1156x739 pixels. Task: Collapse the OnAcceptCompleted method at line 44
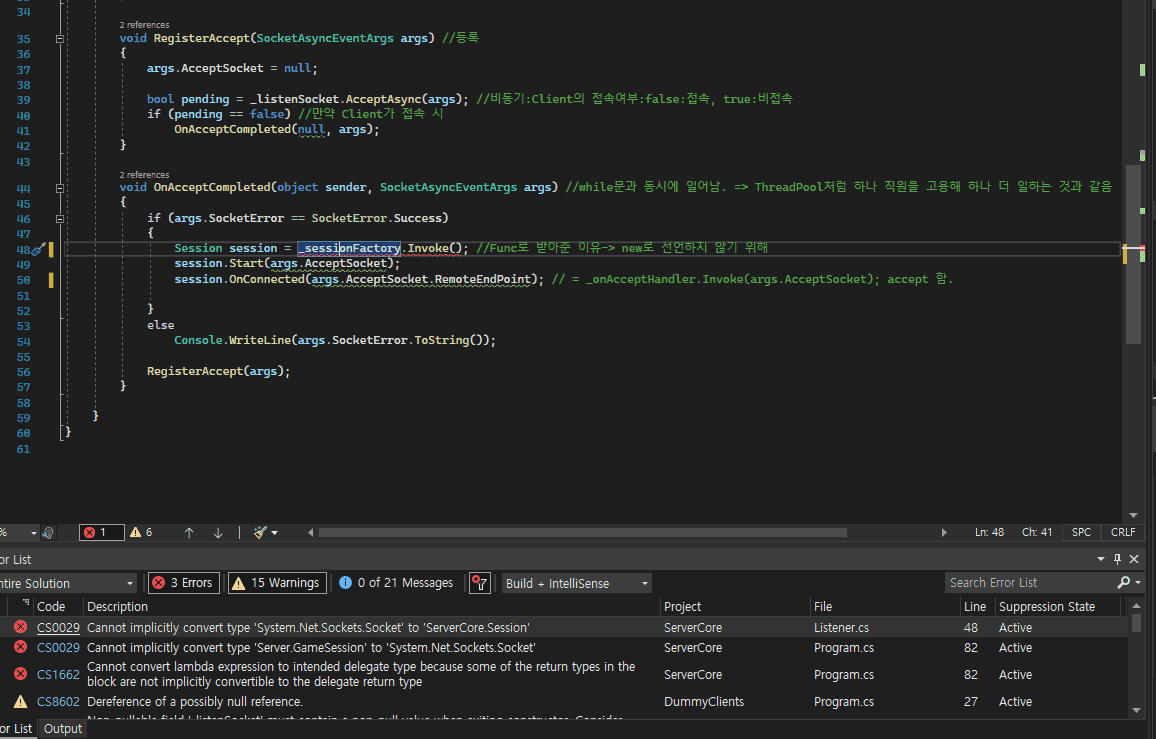60,188
